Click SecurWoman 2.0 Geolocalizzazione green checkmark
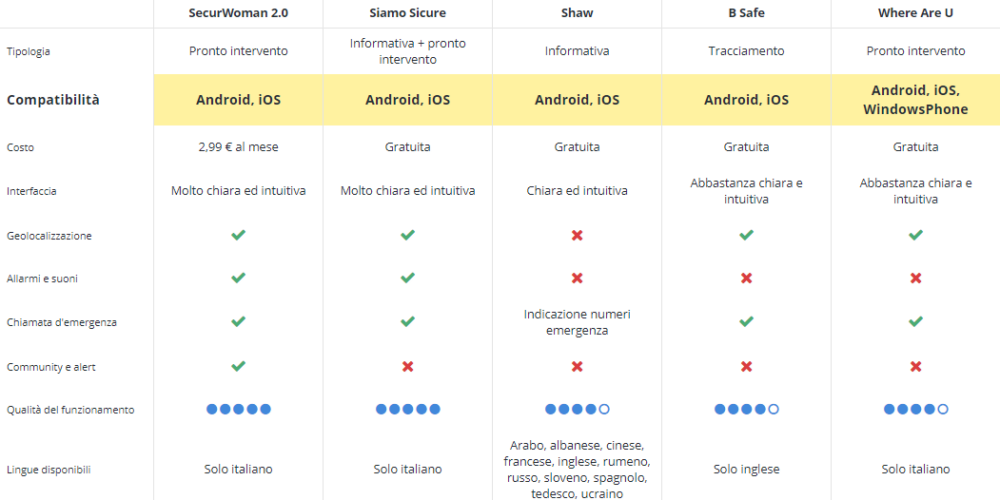The height and width of the screenshot is (500, 1000). pos(239,235)
